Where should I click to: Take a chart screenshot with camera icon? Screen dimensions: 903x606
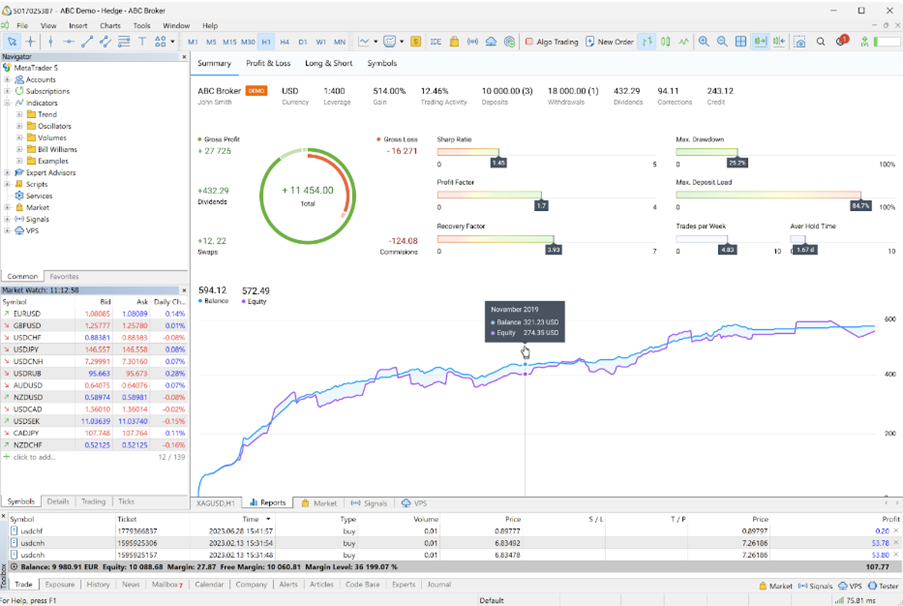click(x=799, y=42)
